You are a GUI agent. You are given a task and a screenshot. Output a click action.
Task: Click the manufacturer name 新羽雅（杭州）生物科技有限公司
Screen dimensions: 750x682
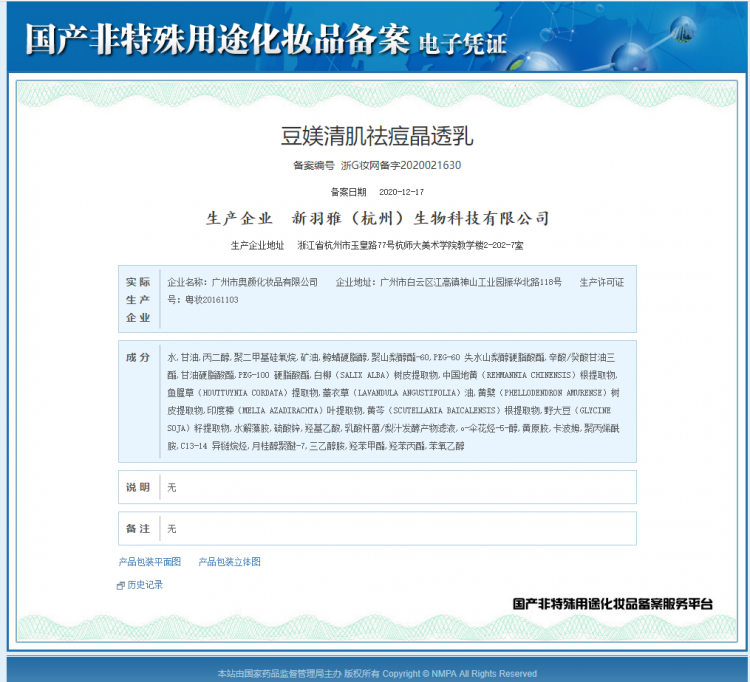[420, 218]
